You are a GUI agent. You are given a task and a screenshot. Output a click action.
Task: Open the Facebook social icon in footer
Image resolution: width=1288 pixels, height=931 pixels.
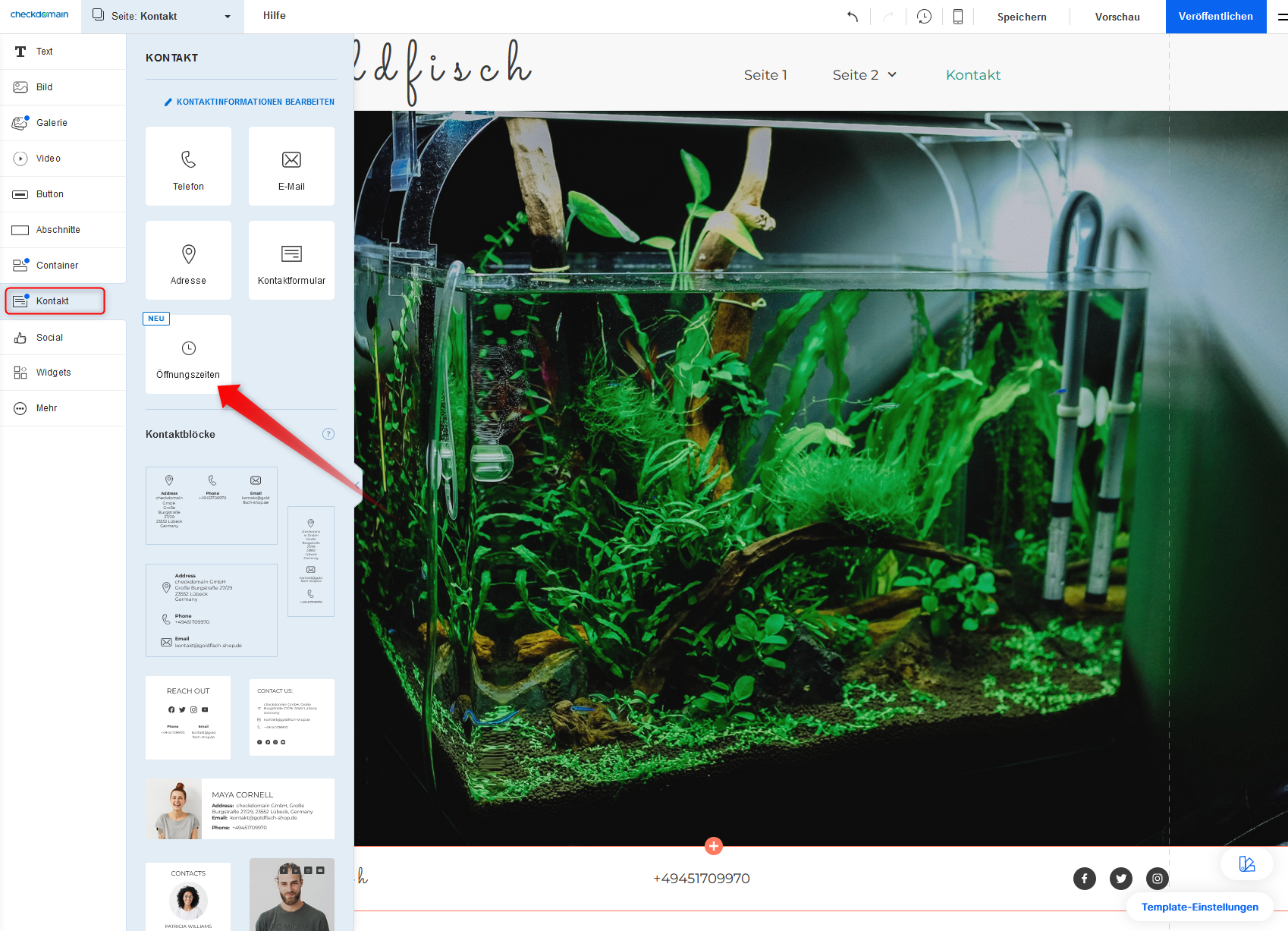coord(1084,879)
